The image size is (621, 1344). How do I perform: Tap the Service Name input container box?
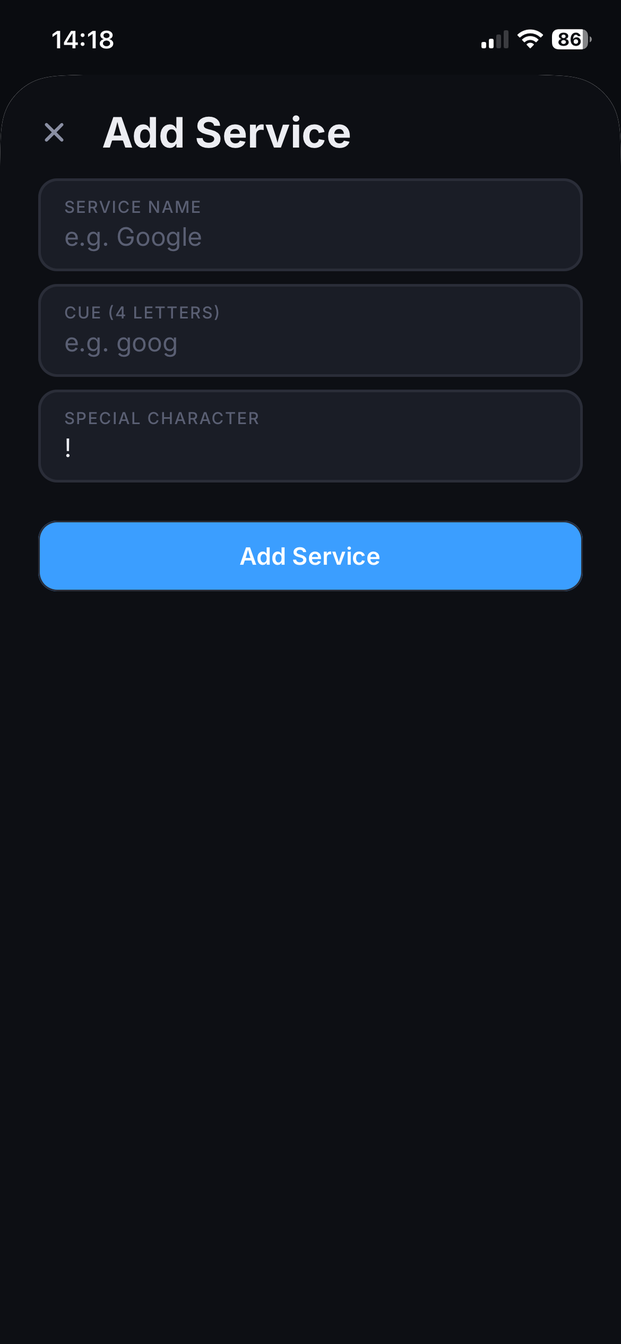point(310,224)
